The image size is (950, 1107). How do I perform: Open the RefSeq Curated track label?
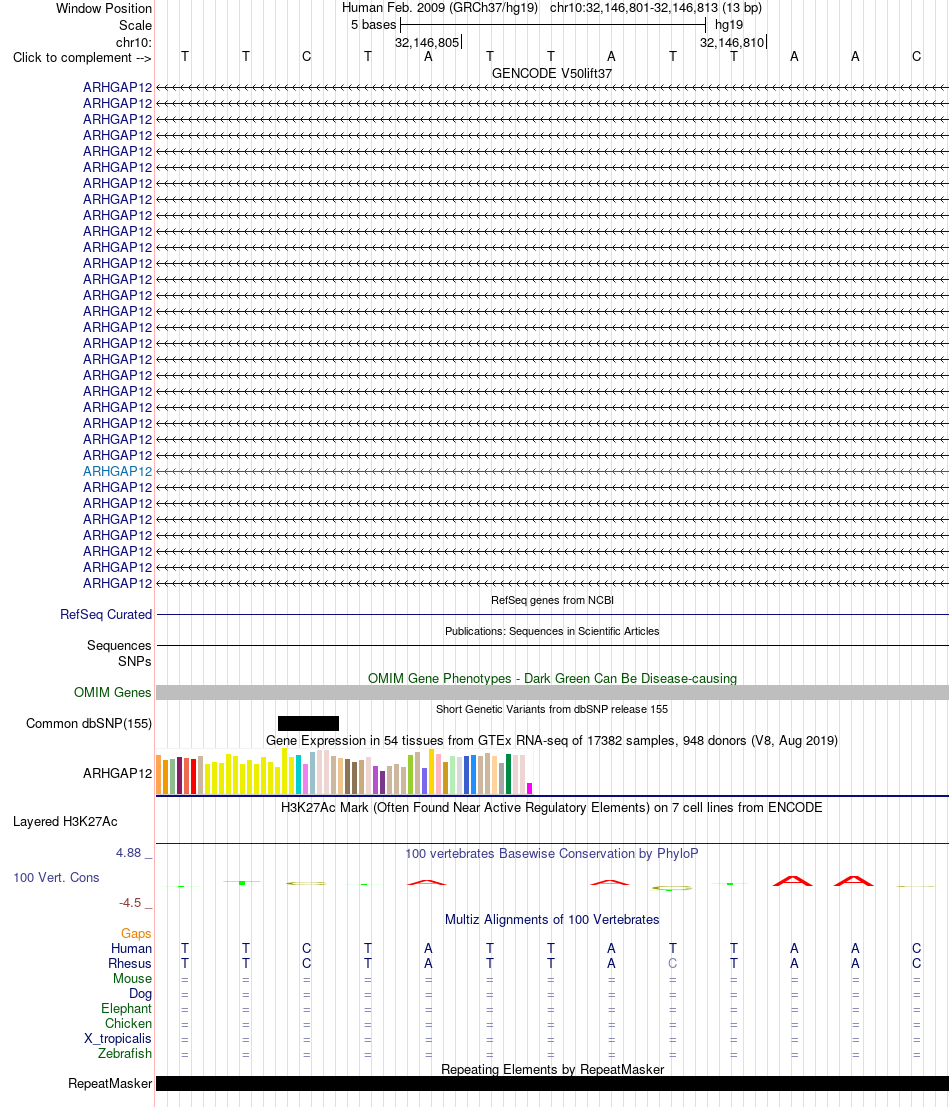click(x=106, y=614)
